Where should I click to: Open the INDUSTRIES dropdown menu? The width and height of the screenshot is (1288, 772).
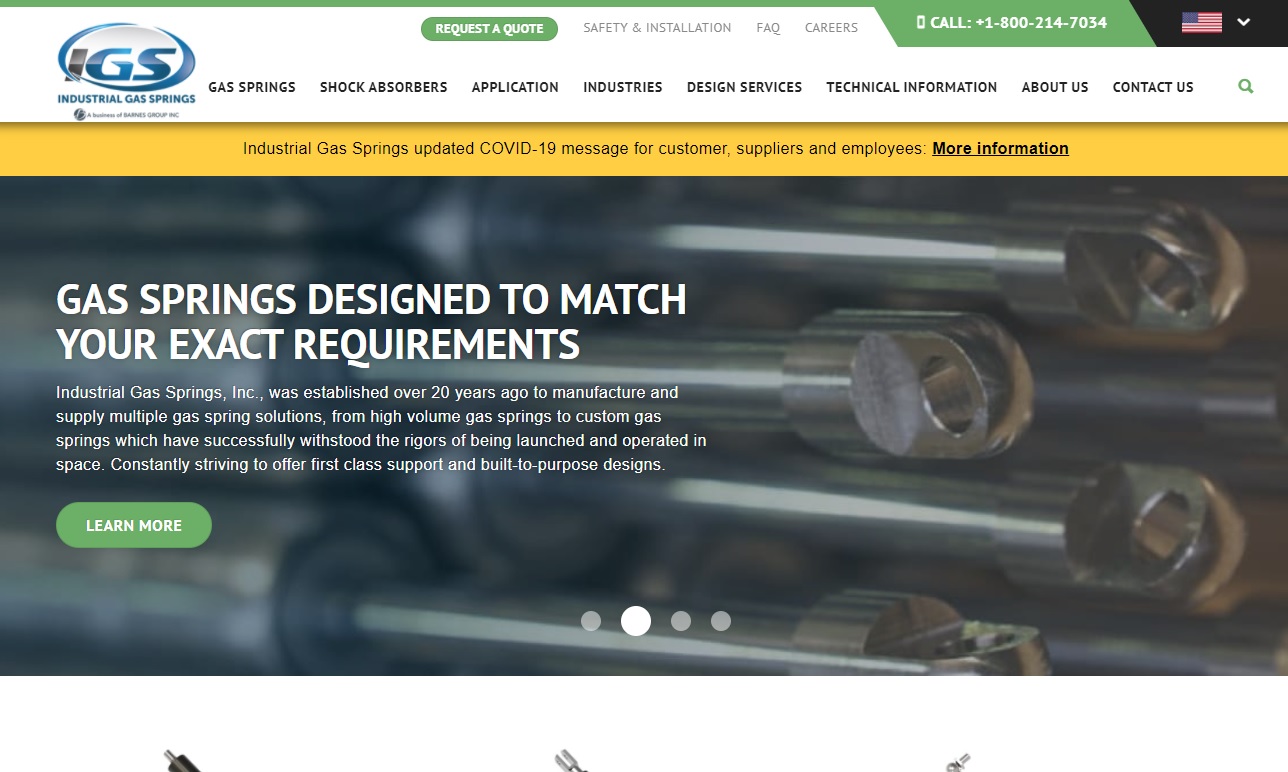click(622, 87)
